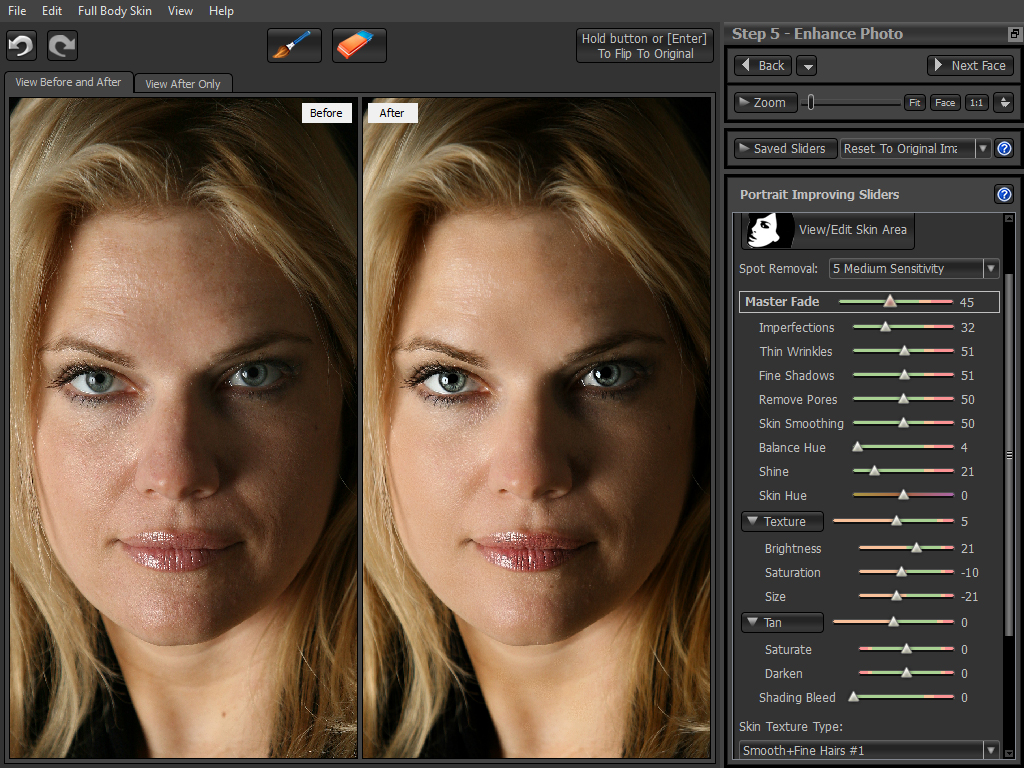Switch to View After Only tab
The height and width of the screenshot is (768, 1024).
pyautogui.click(x=183, y=84)
